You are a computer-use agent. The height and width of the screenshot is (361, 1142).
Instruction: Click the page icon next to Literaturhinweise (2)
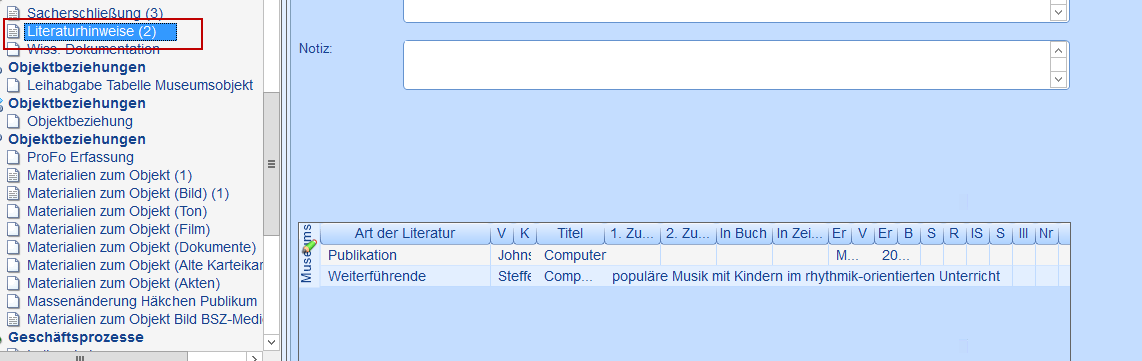pyautogui.click(x=13, y=31)
